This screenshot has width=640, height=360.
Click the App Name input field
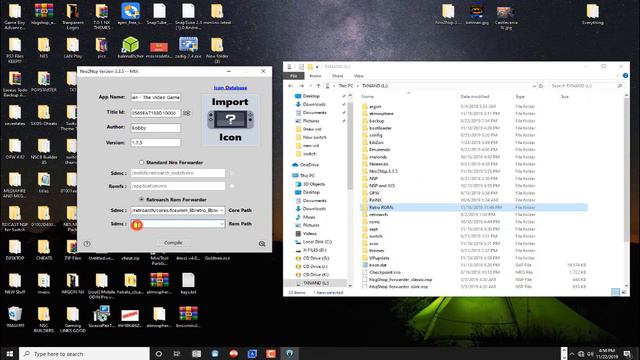(x=156, y=97)
